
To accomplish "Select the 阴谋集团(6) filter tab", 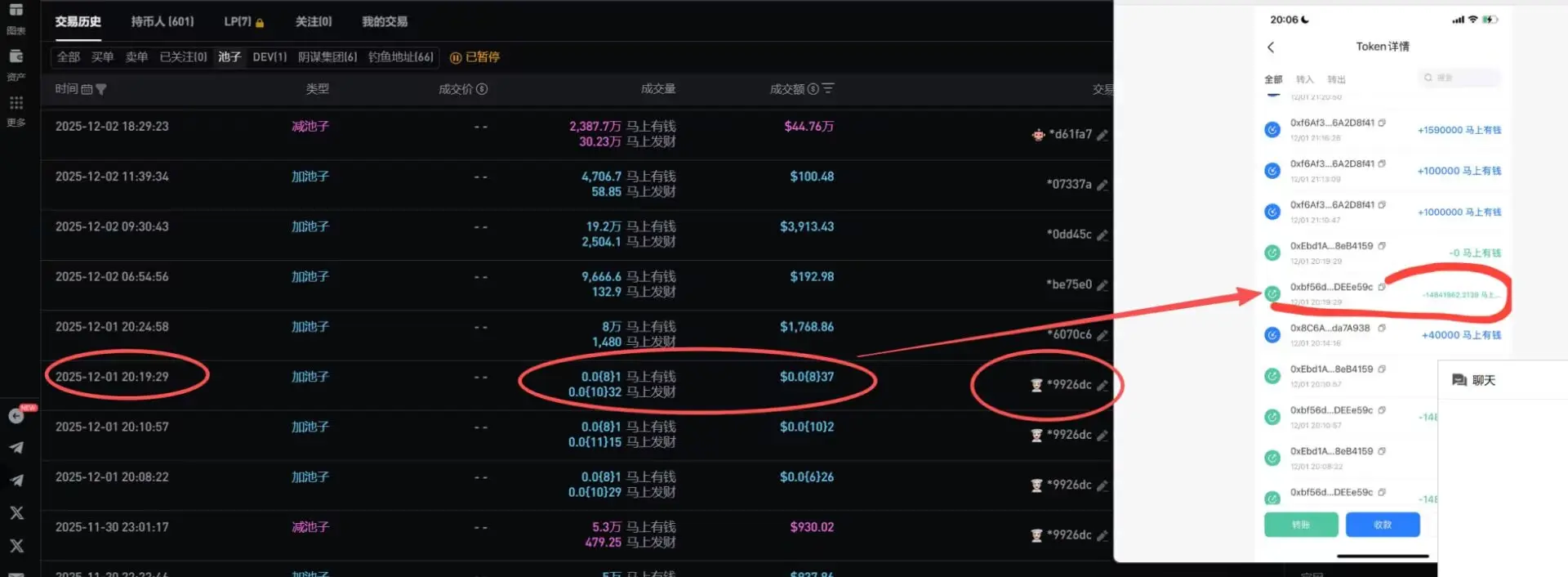I will (x=327, y=57).
